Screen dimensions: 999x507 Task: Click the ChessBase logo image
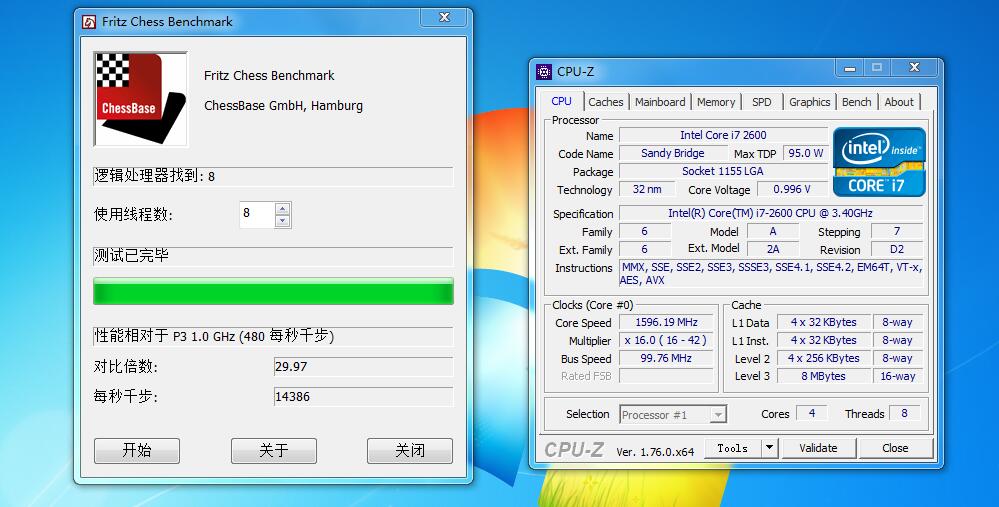(141, 99)
